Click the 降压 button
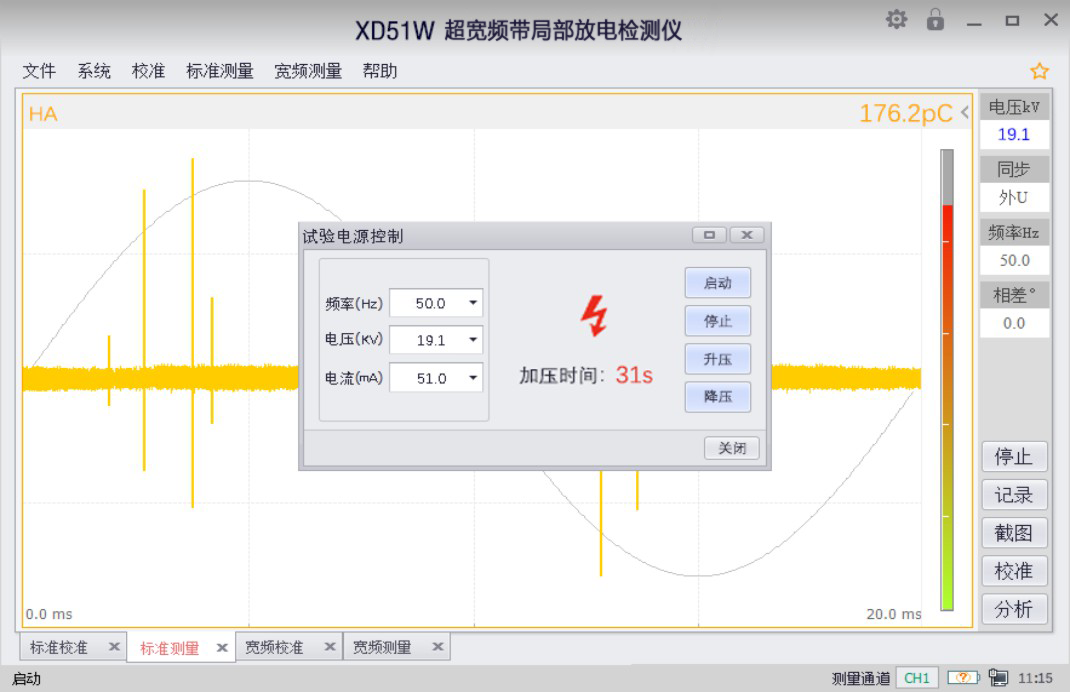The image size is (1070, 692). (717, 397)
